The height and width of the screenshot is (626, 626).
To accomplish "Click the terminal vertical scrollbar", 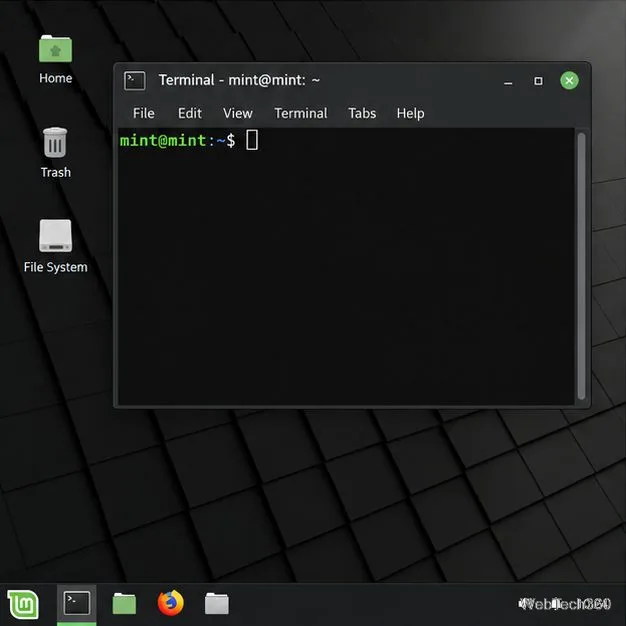I will click(x=581, y=266).
